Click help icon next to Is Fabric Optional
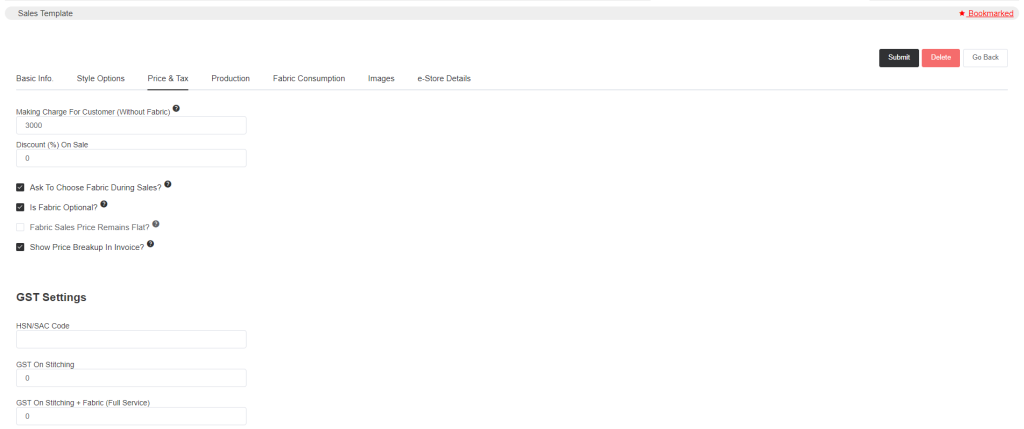This screenshot has height=429, width=1024. click(x=104, y=204)
